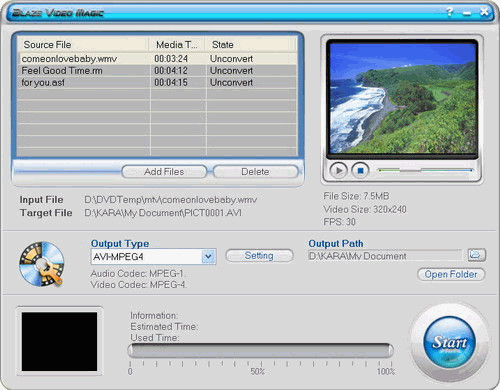Image resolution: width=500 pixels, height=390 pixels.
Task: Click the FPS: 30 text
Action: [339, 222]
